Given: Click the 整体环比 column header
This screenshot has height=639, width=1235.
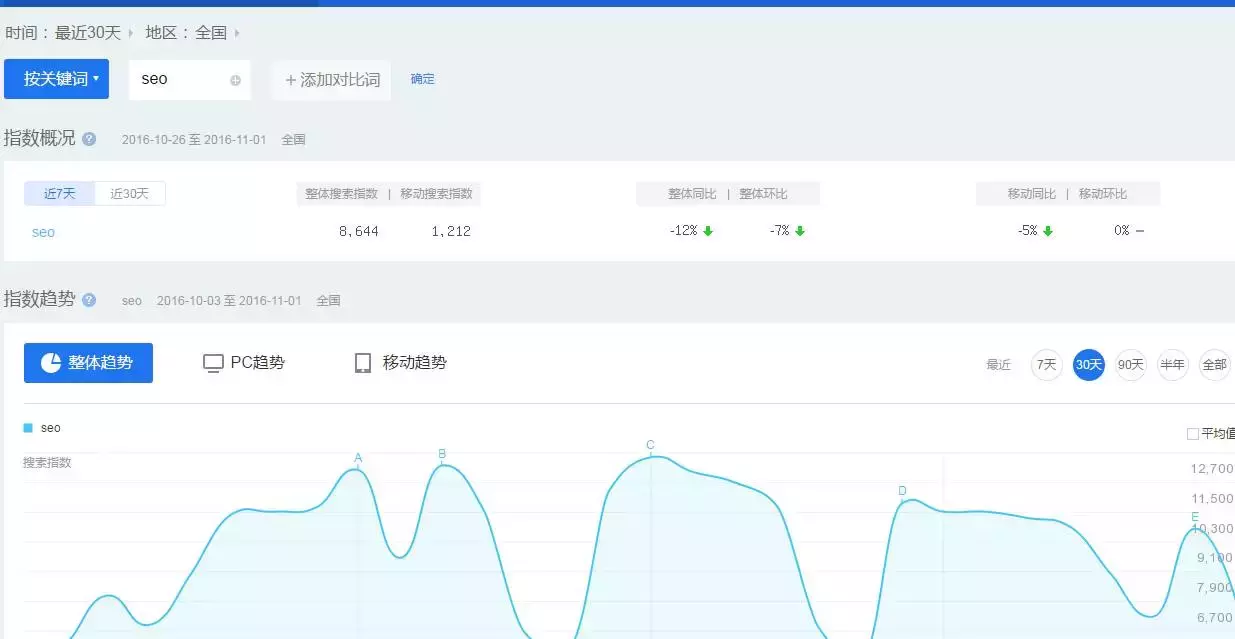Looking at the screenshot, I should pos(763,194).
